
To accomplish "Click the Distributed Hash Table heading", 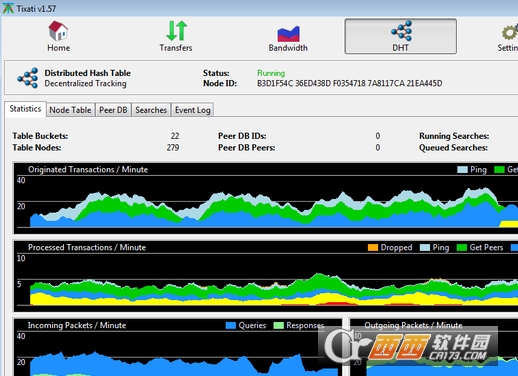I will pos(88,73).
